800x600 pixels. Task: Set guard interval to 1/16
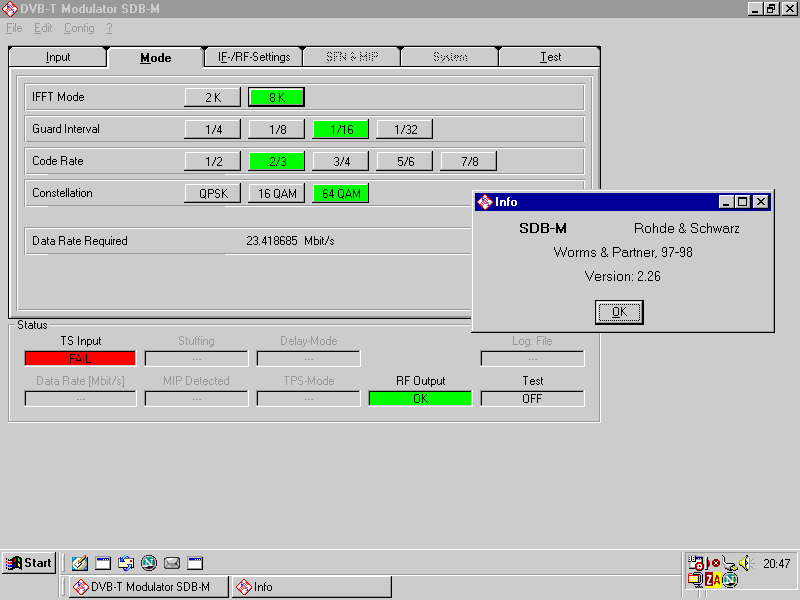[x=341, y=130]
